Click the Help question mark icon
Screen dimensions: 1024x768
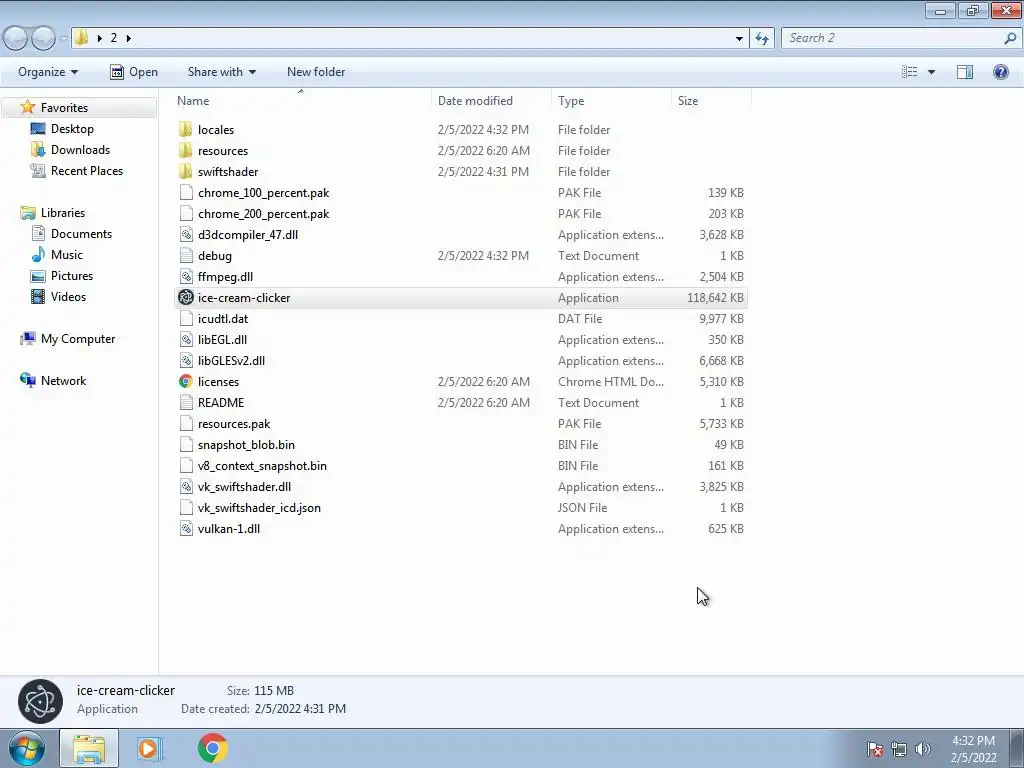coord(1000,72)
